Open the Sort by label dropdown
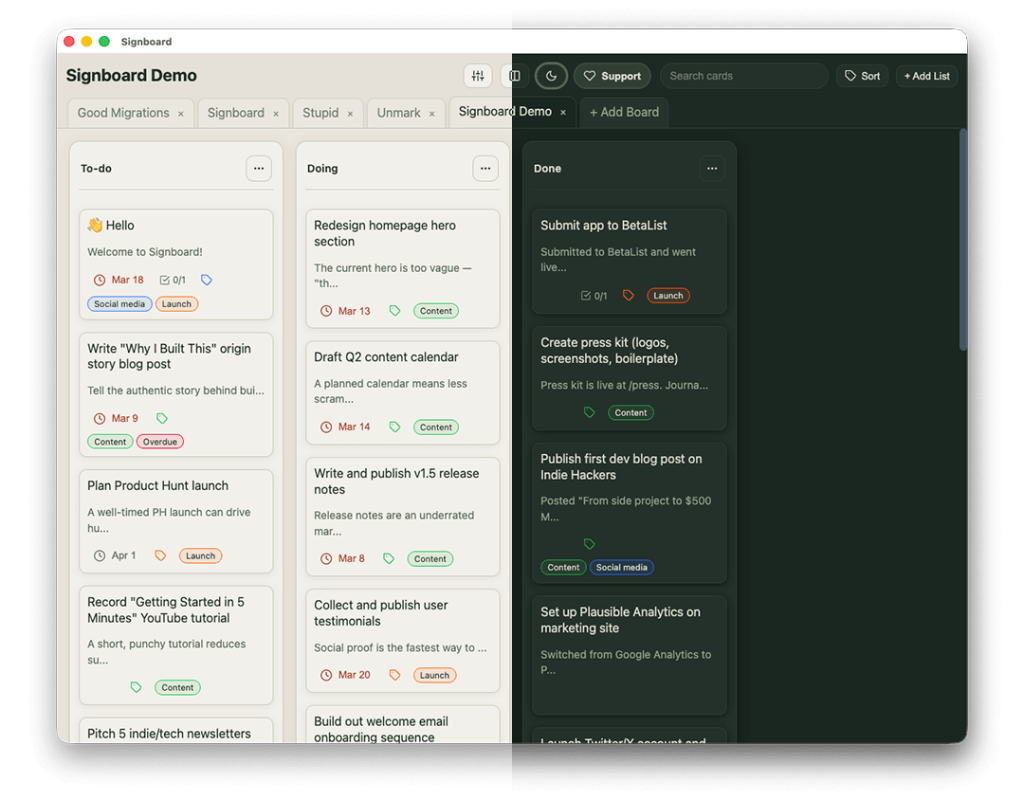The image size is (1024, 800). pos(862,76)
